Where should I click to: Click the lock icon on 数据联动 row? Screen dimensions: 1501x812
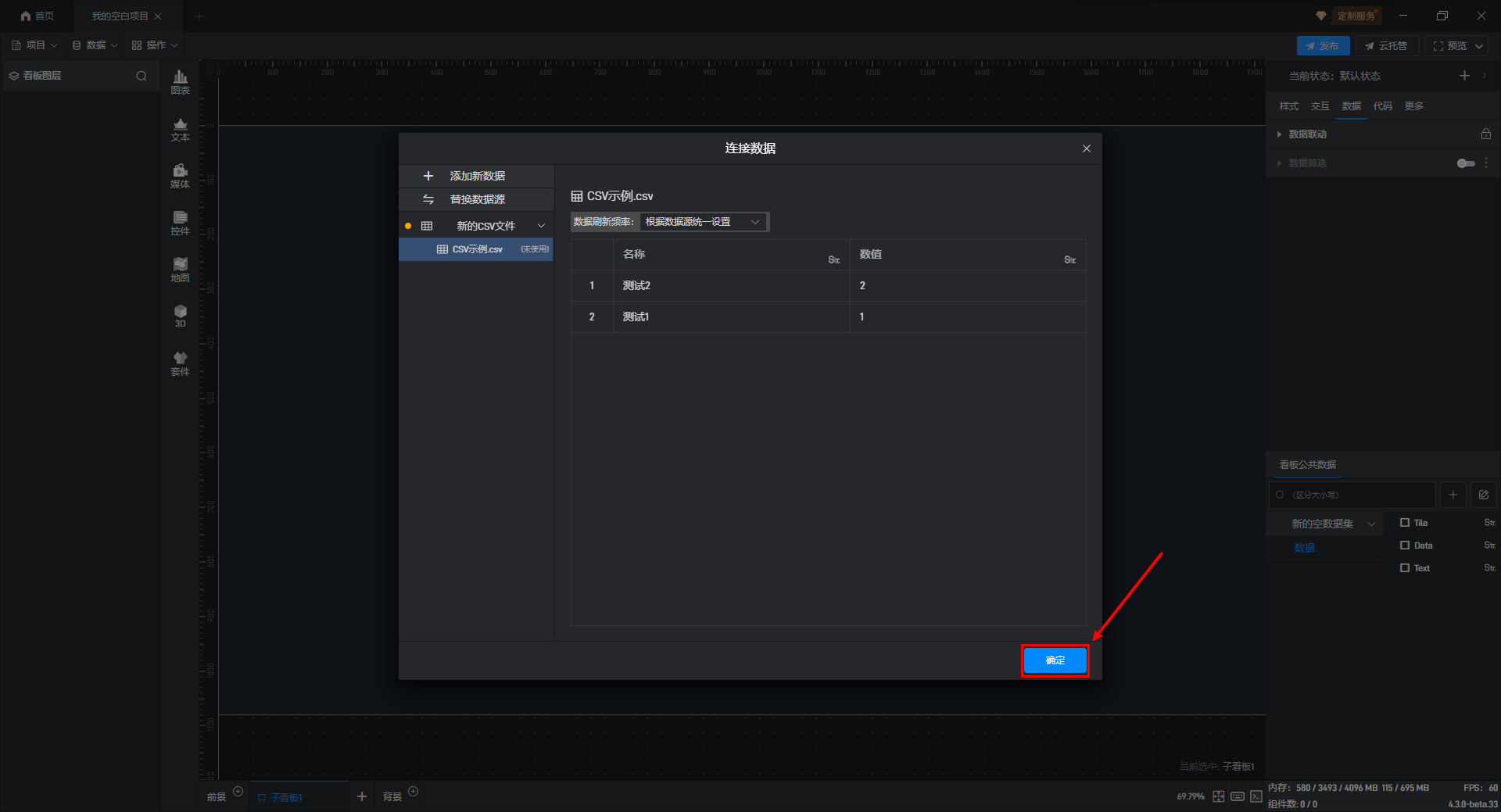[1485, 134]
